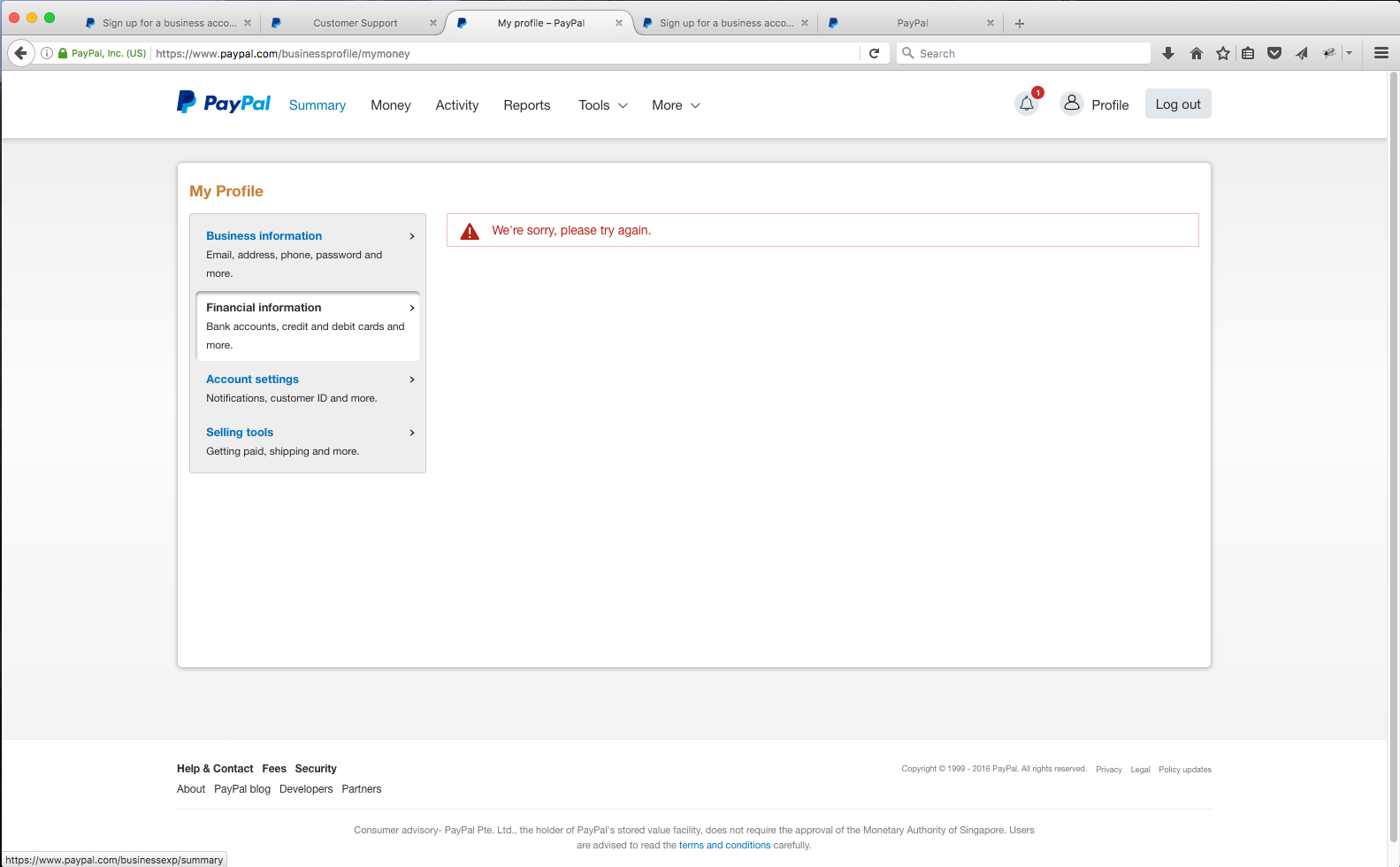Viewport: 1400px width, 867px height.
Task: Bookmark this page with the star icon
Action: pyautogui.click(x=1223, y=53)
